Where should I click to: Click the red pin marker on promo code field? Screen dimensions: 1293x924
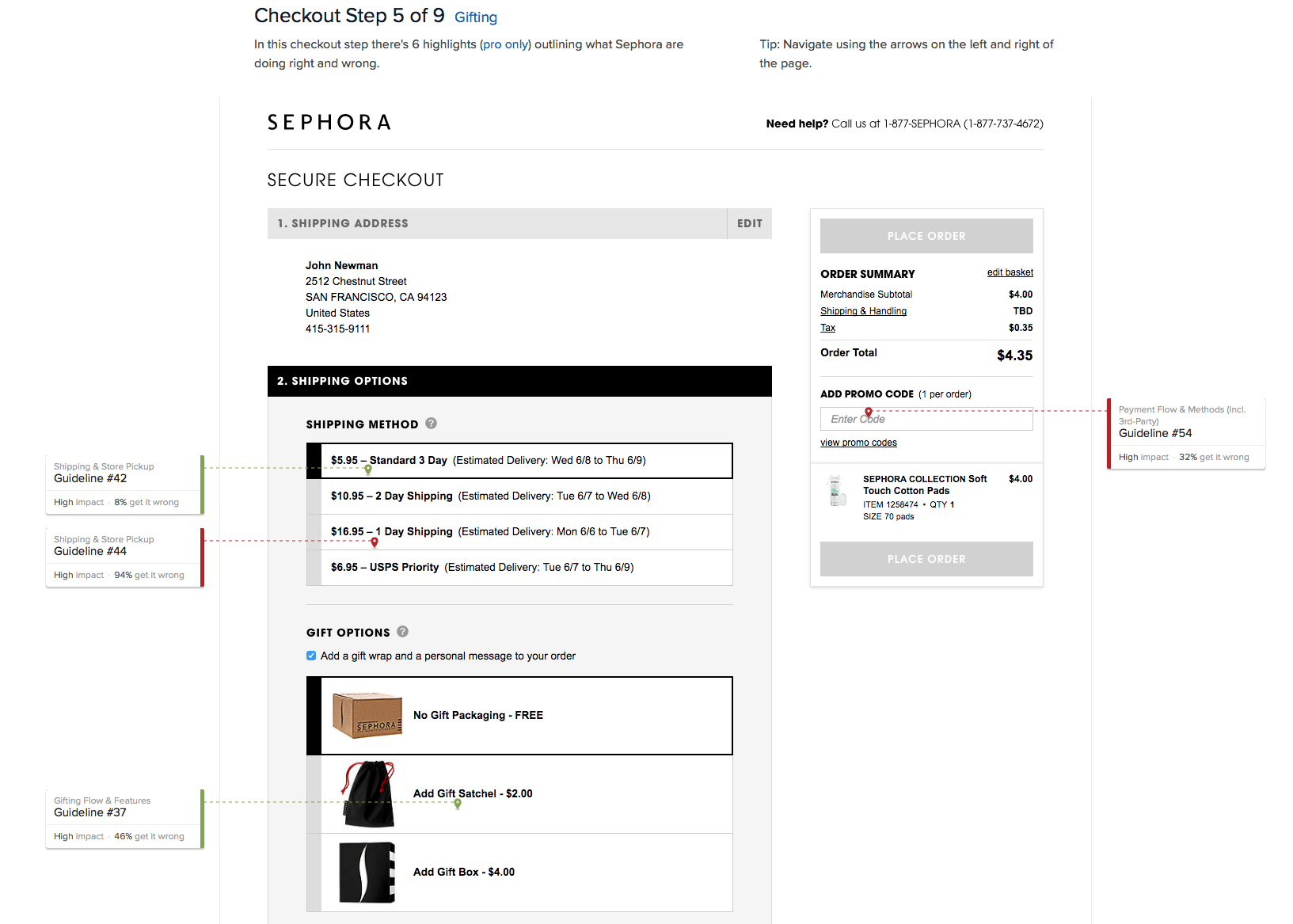pyautogui.click(x=869, y=413)
